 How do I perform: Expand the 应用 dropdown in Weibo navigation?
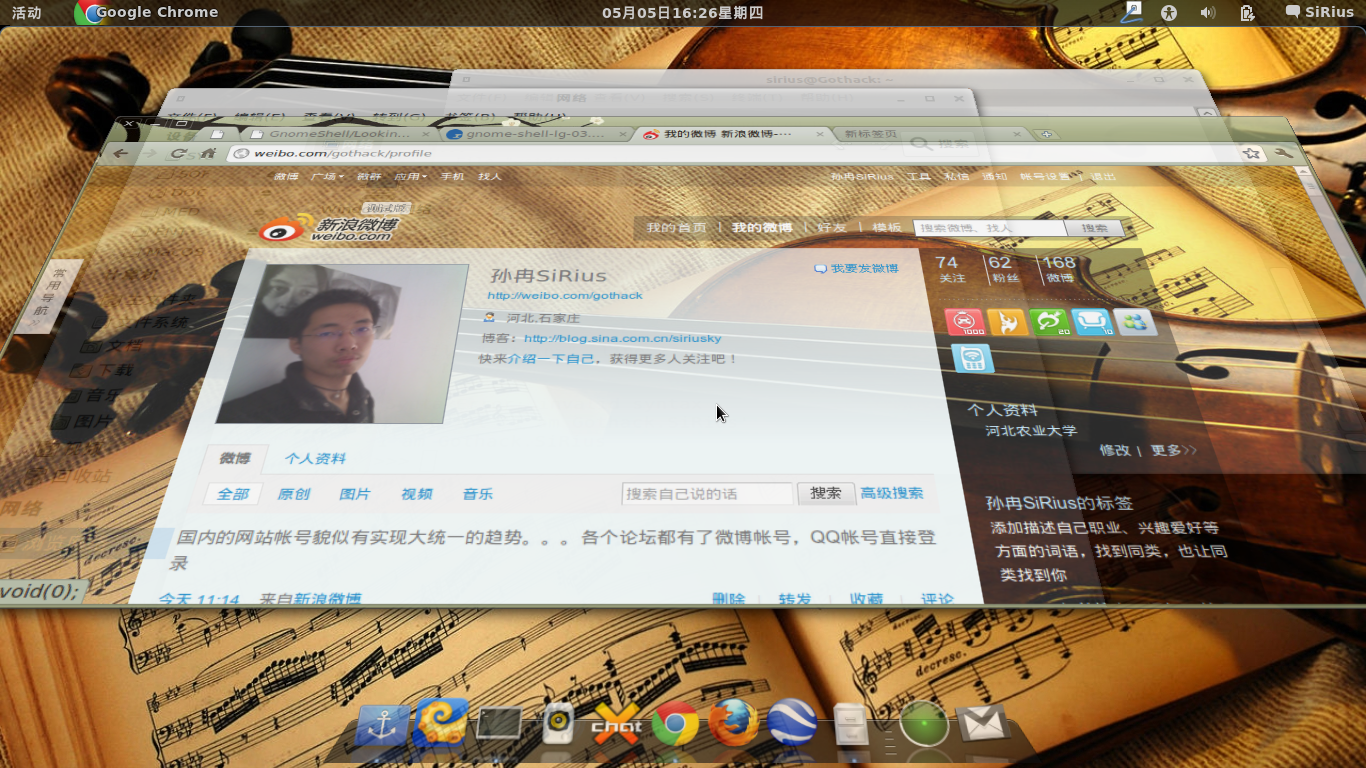410,176
